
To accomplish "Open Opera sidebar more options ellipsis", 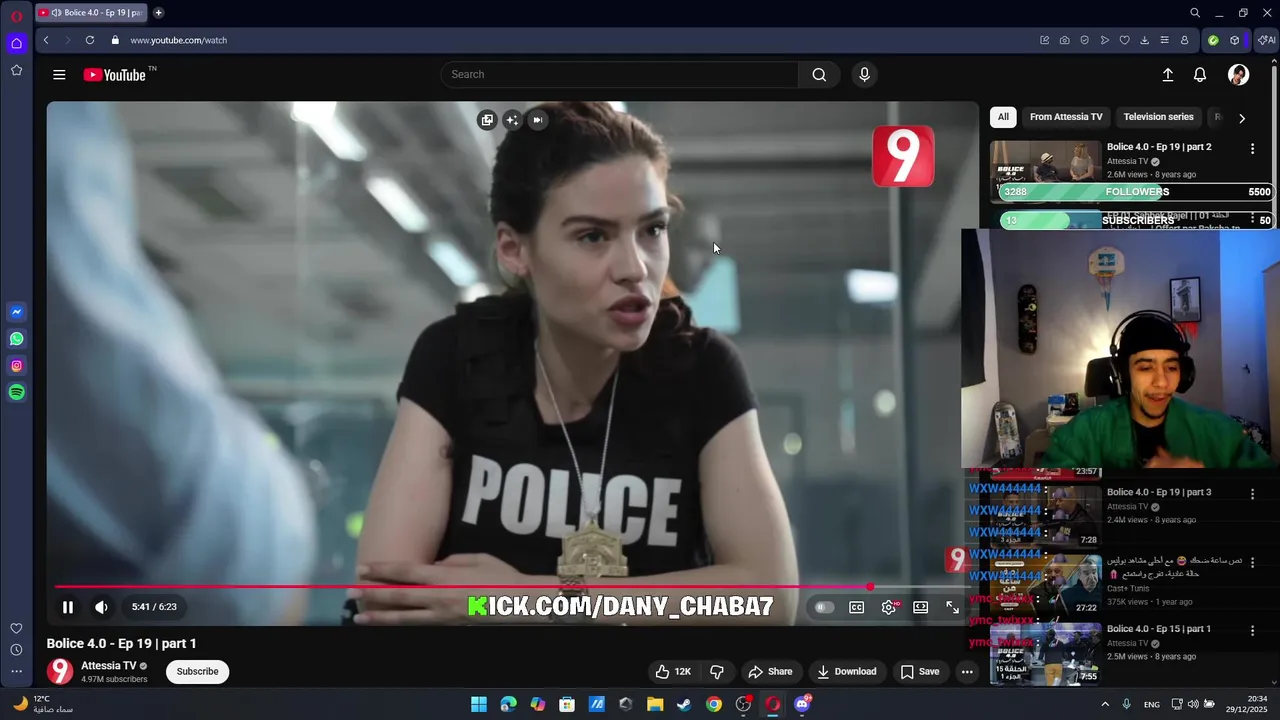I will click(16, 672).
